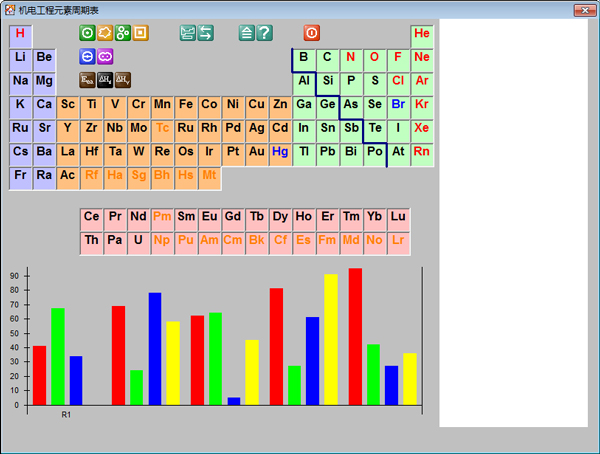
Task: Click the green circle-dot icon in the toolbar
Action: [87, 33]
